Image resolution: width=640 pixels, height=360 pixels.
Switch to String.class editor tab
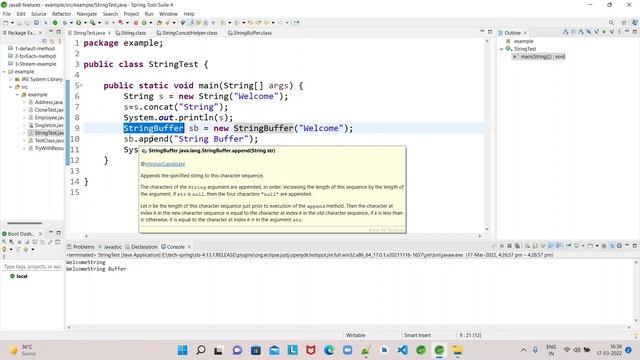[x=131, y=33]
